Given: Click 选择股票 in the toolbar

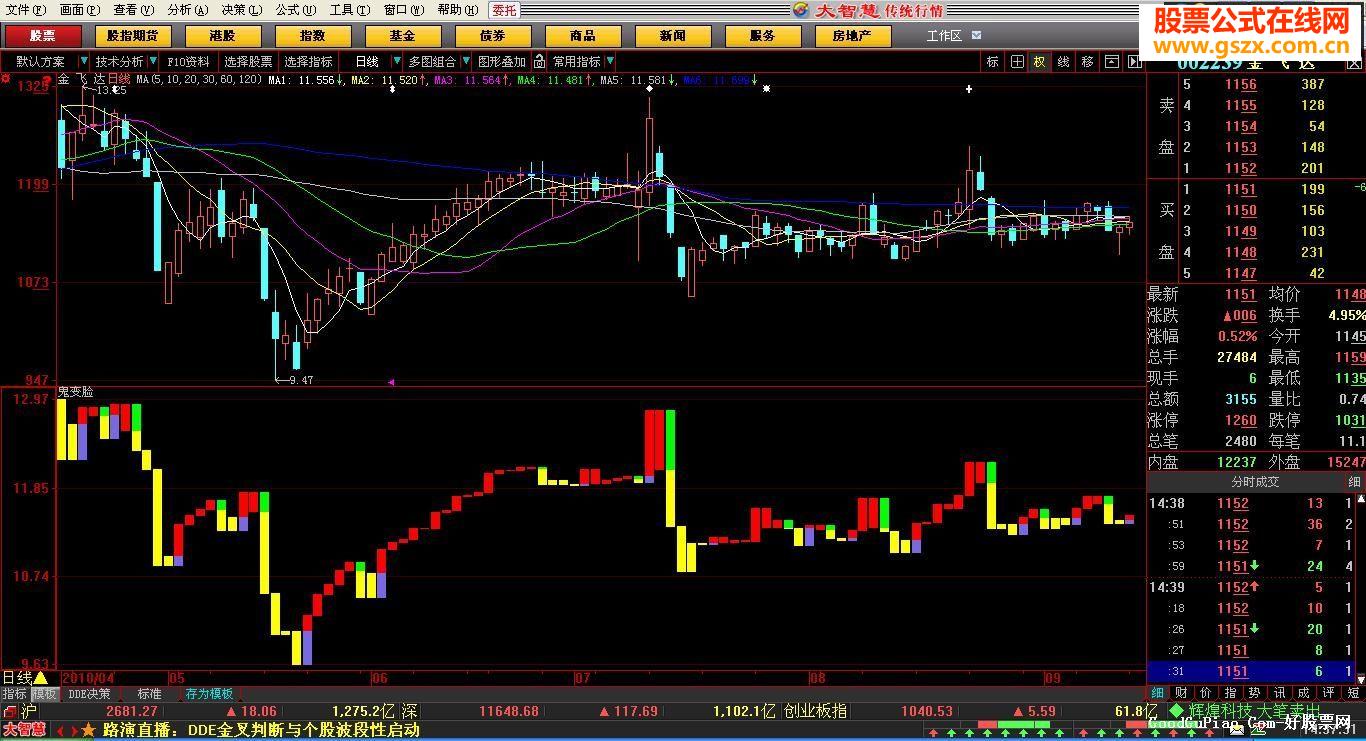Looking at the screenshot, I should [248, 62].
